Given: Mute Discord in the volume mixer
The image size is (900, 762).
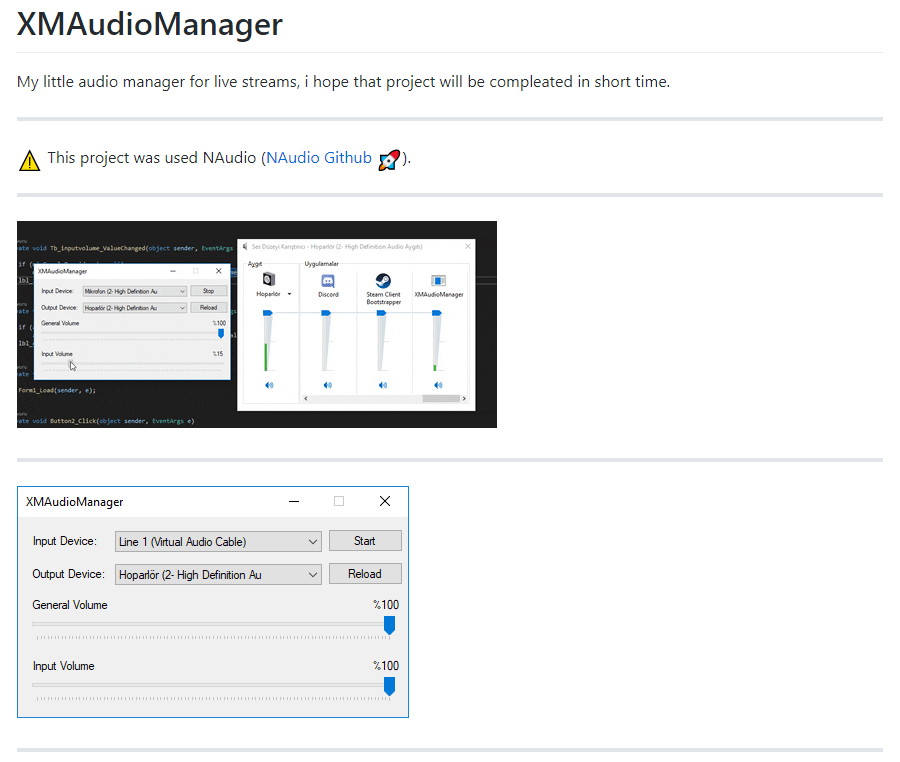Looking at the screenshot, I should [x=328, y=385].
